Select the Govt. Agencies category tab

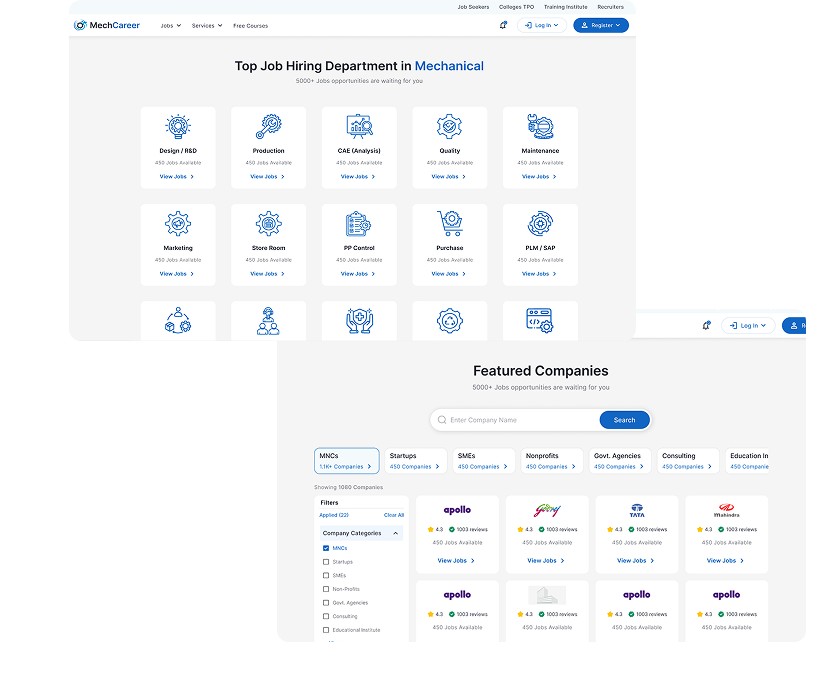click(x=620, y=461)
